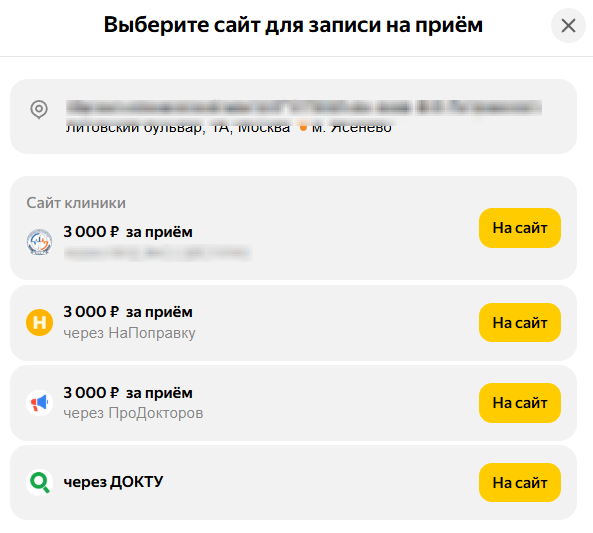Image resolution: width=593 pixels, height=533 pixels.
Task: Click the 'Сайт клиники' heading
Action: [76, 203]
